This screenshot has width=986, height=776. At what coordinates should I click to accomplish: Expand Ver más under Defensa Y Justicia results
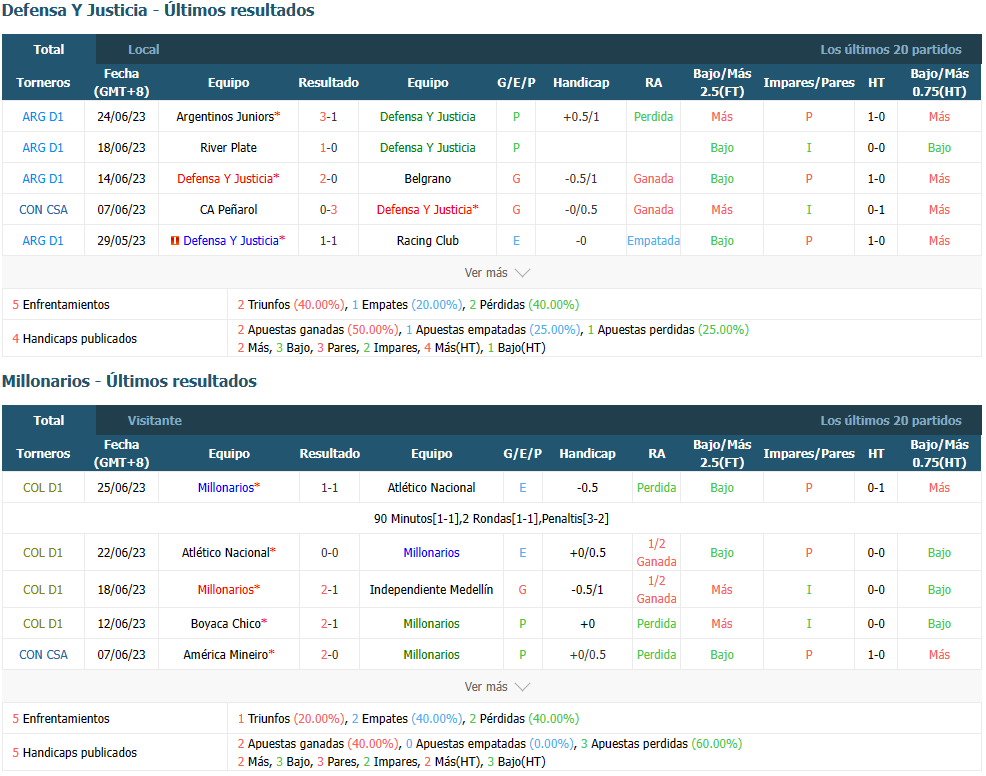click(x=497, y=272)
